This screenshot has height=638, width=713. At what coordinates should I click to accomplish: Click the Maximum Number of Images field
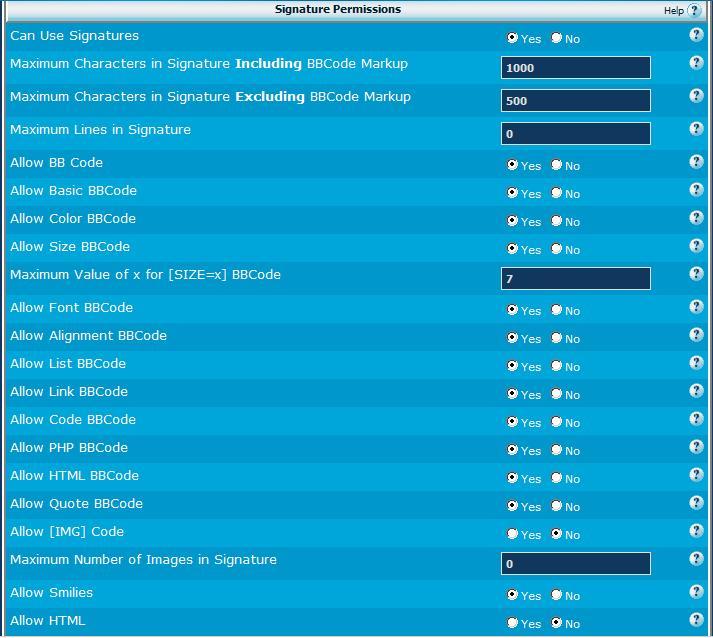point(576,563)
